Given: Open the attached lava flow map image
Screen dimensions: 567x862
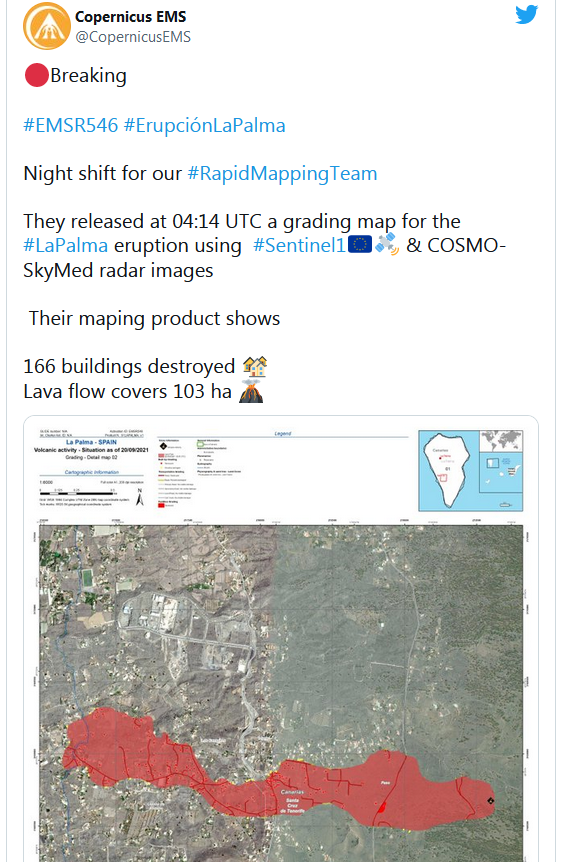Looking at the screenshot, I should point(281,639).
